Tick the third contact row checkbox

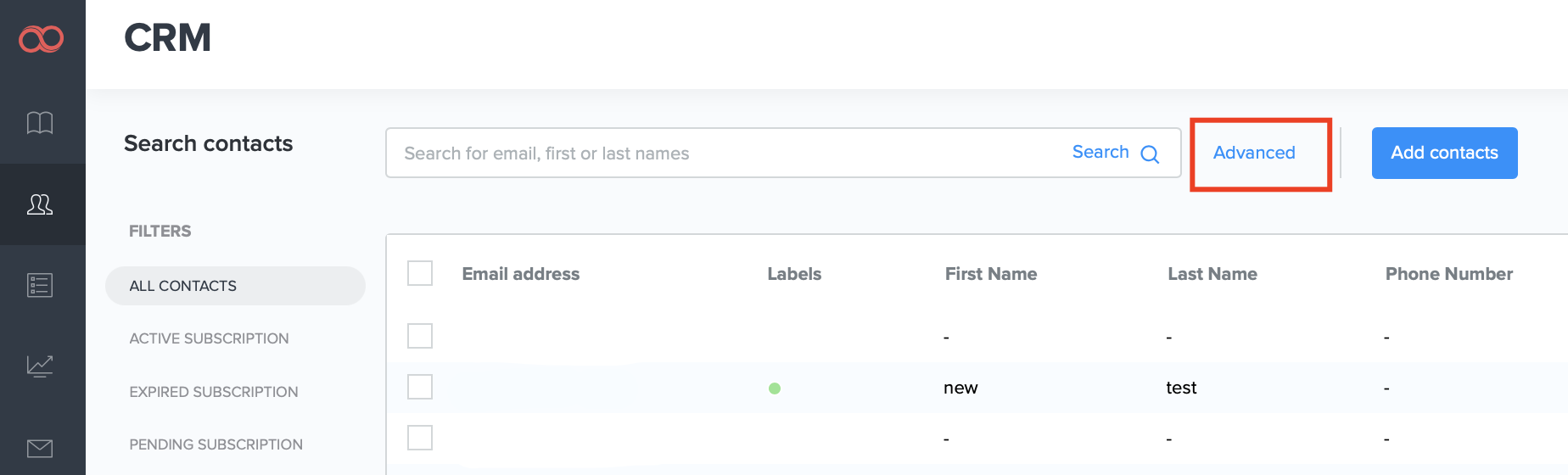click(420, 438)
